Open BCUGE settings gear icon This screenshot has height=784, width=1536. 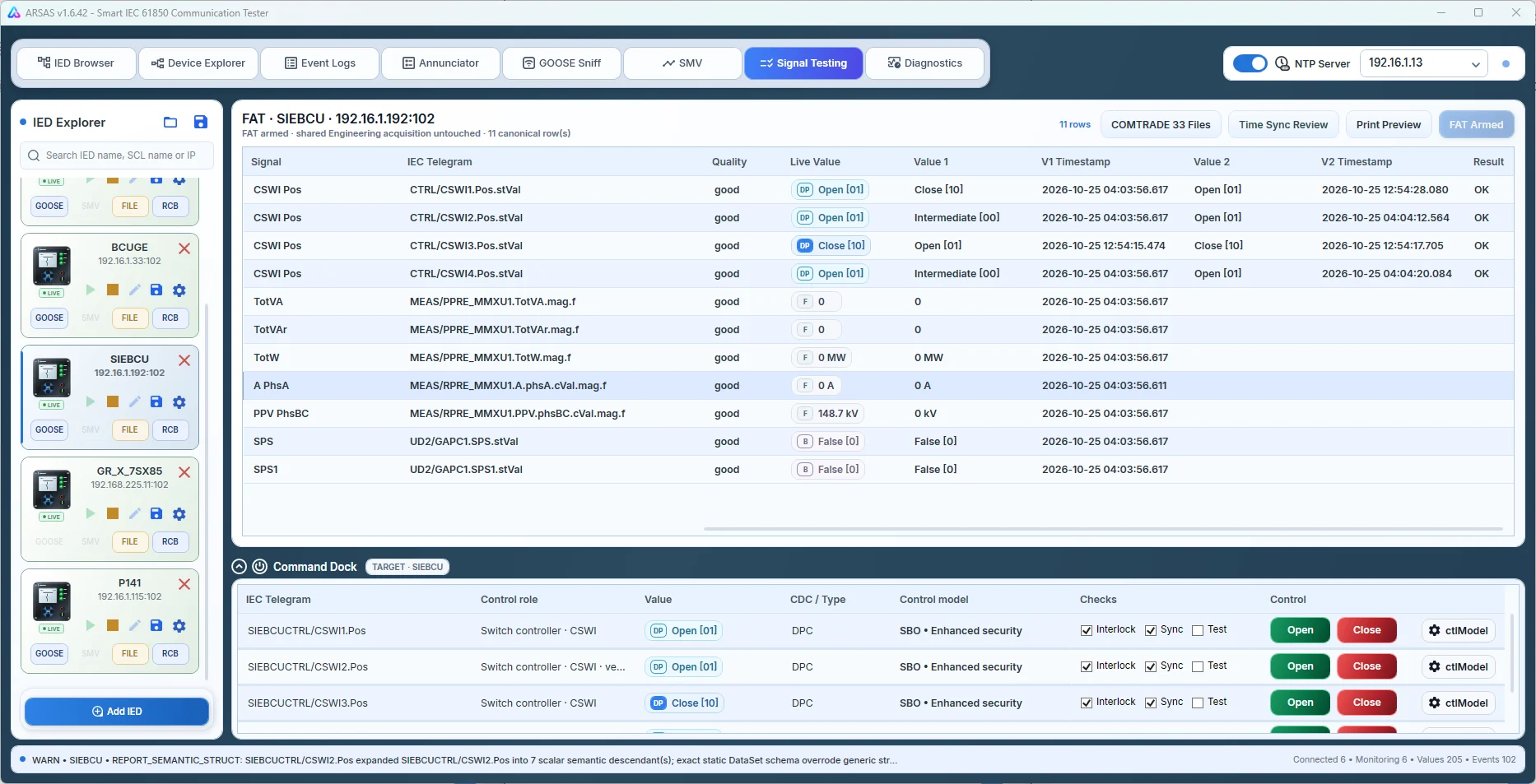coord(179,290)
